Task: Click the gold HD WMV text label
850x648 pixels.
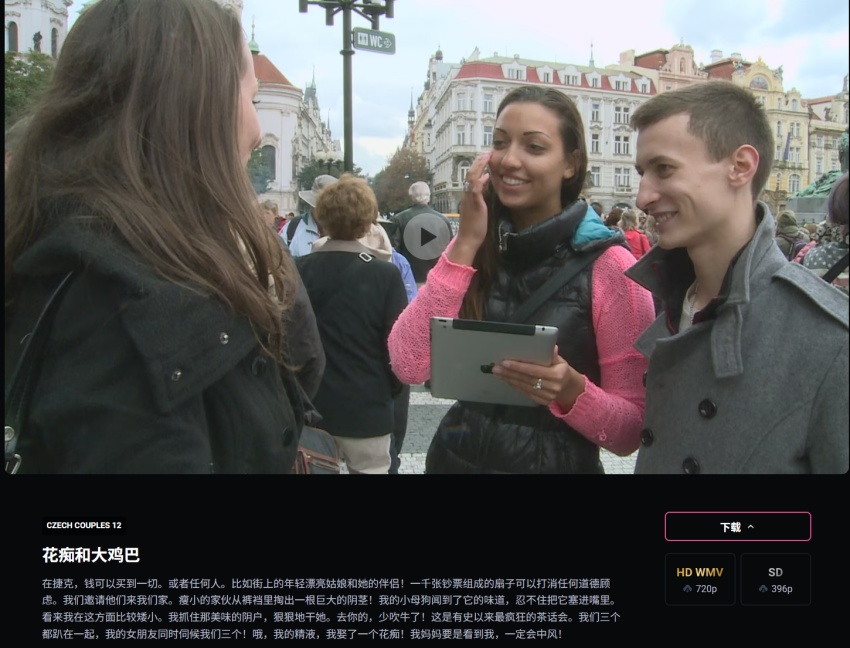Action: [699, 572]
